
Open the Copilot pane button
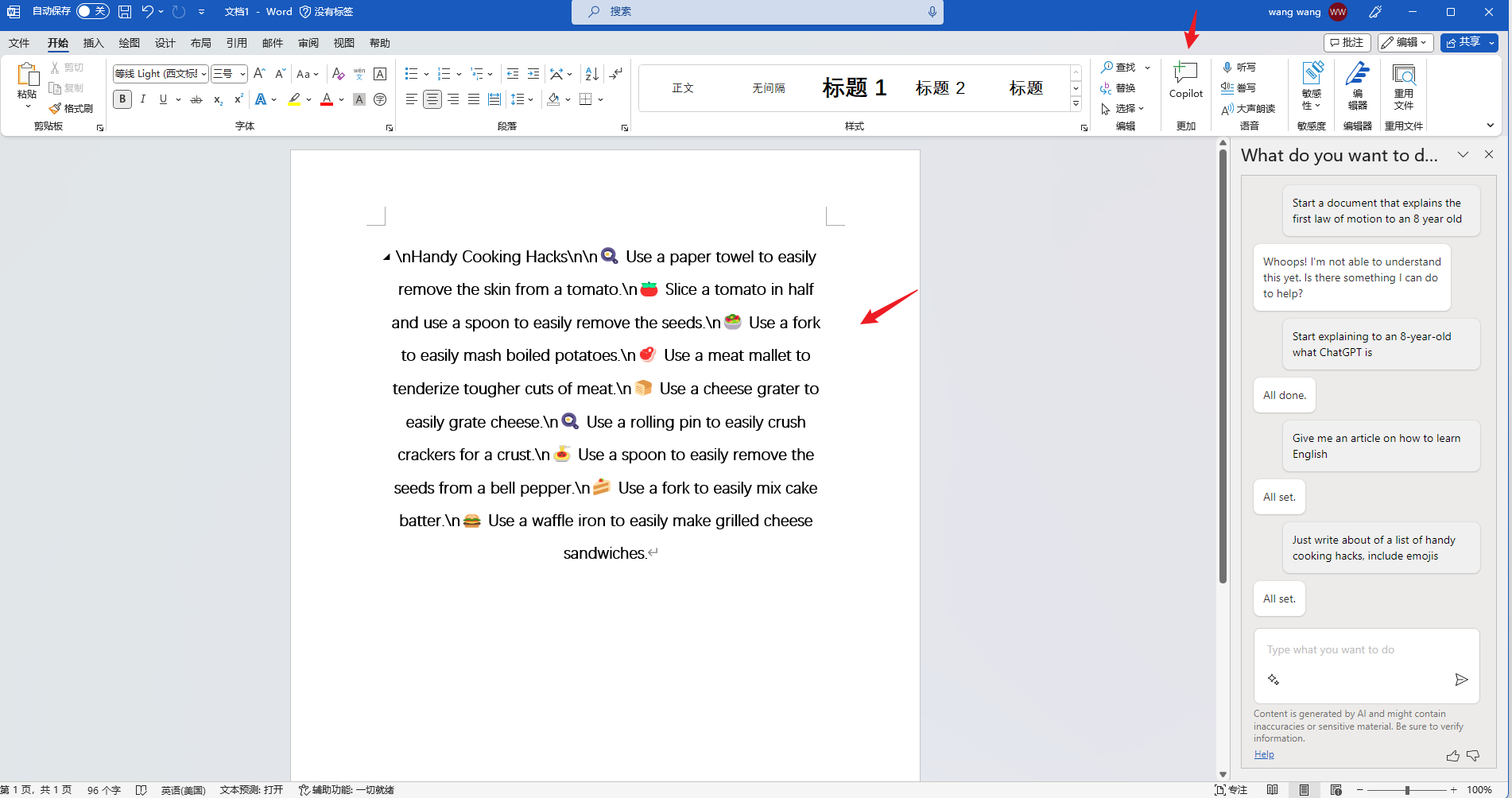(1185, 80)
